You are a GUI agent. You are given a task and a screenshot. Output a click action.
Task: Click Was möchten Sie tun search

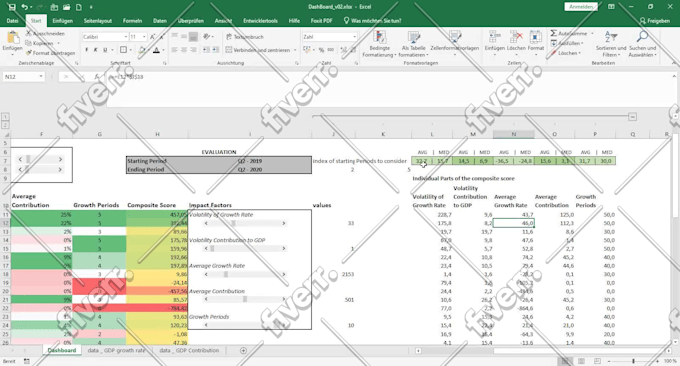coord(373,20)
